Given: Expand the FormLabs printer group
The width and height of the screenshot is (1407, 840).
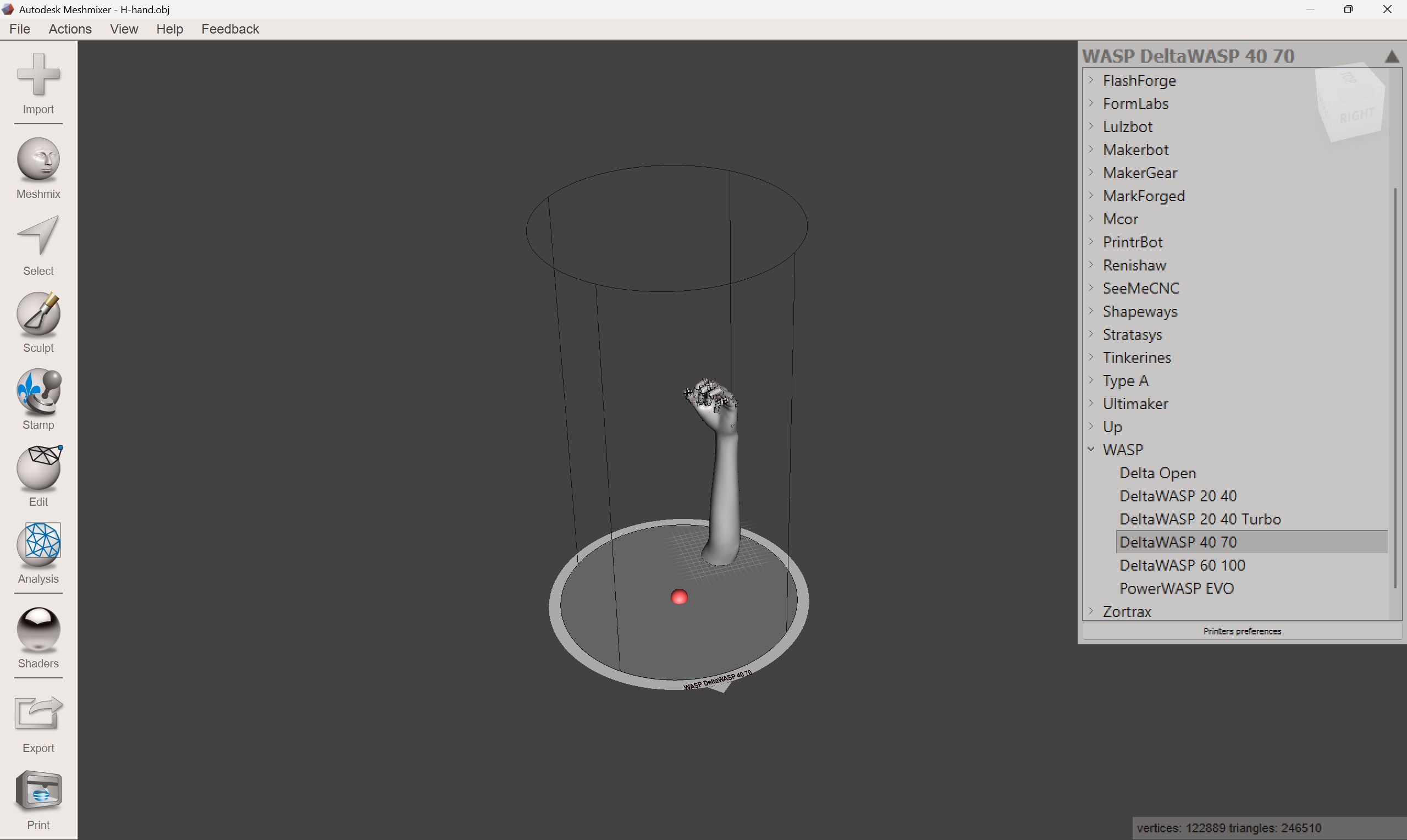Looking at the screenshot, I should click(1091, 103).
